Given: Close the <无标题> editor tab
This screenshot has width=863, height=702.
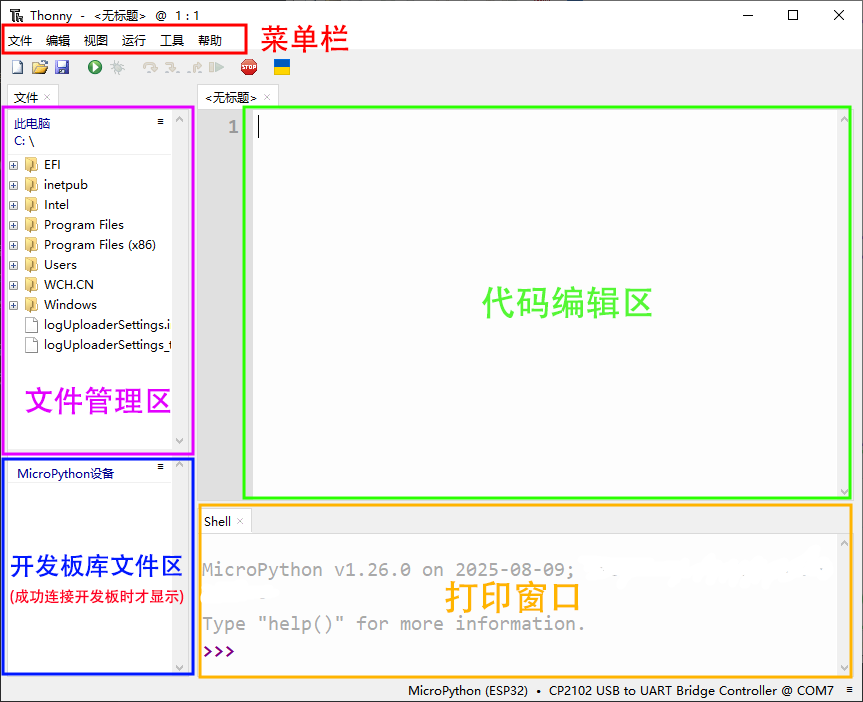Looking at the screenshot, I should [x=267, y=97].
